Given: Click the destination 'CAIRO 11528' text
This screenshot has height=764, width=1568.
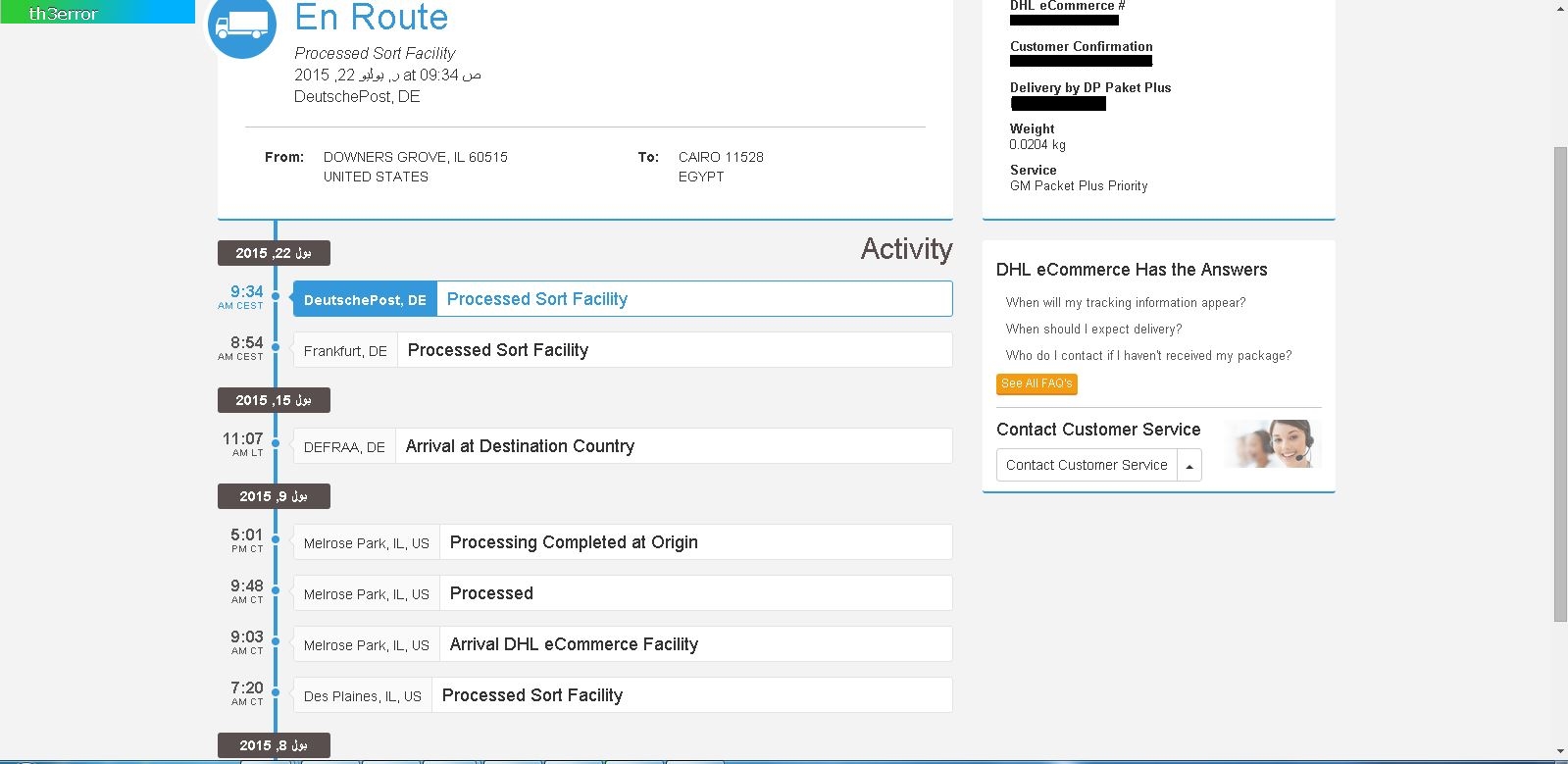Looking at the screenshot, I should click(x=721, y=157).
